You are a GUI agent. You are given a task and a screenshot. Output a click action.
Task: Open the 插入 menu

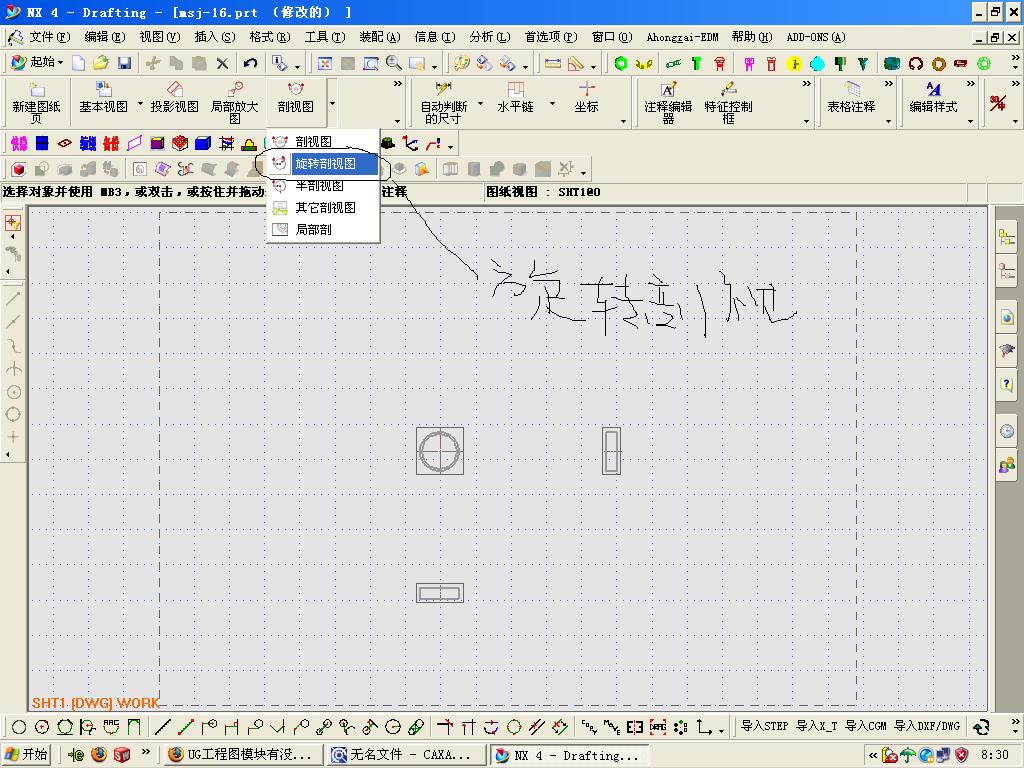pos(215,37)
